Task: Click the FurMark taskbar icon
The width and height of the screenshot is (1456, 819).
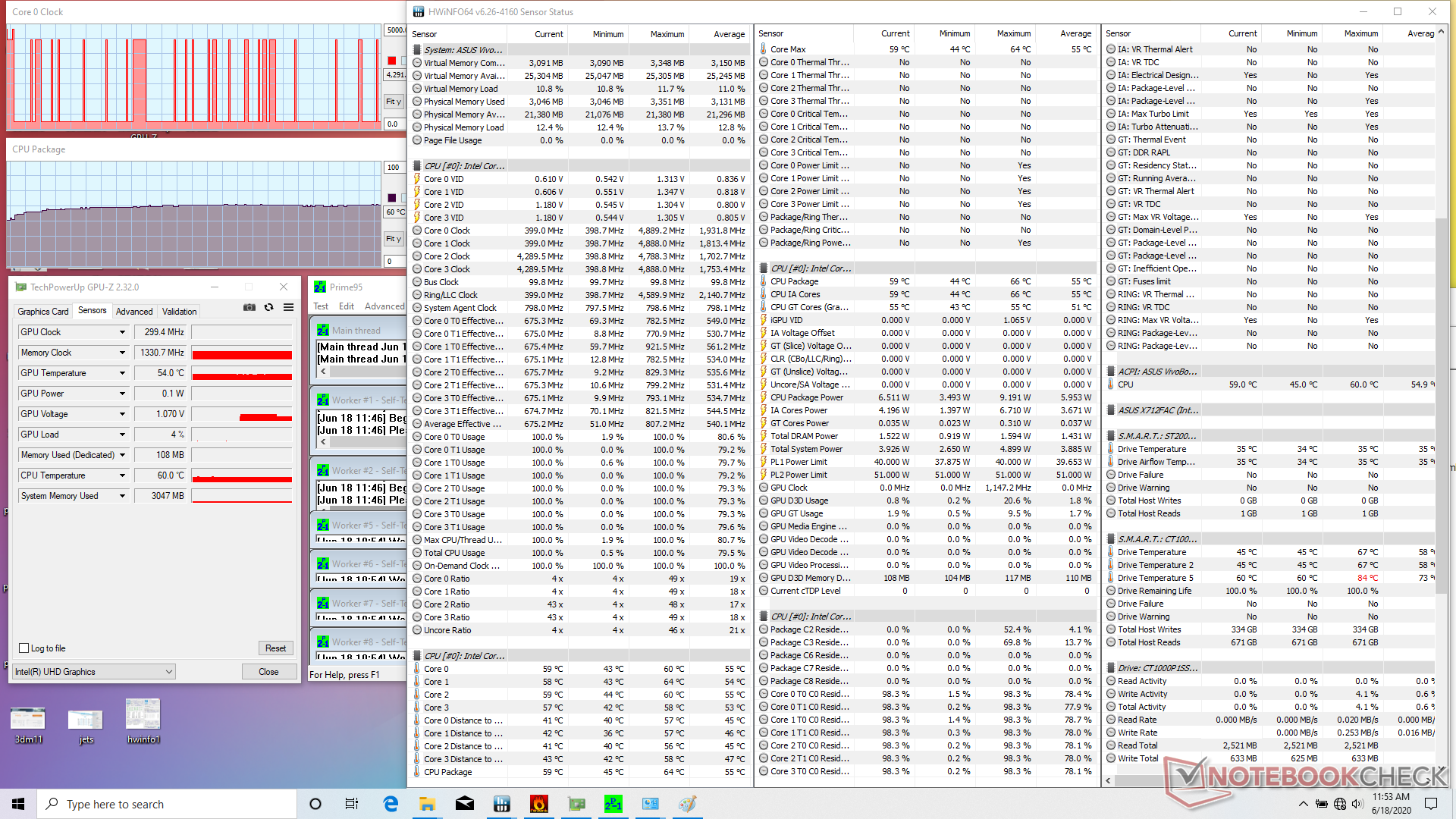Action: point(538,804)
